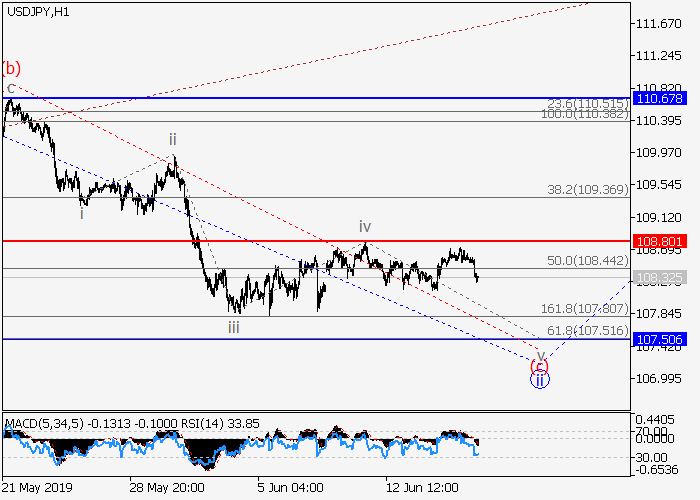
Task: Click the wave i label
Action: (x=82, y=212)
